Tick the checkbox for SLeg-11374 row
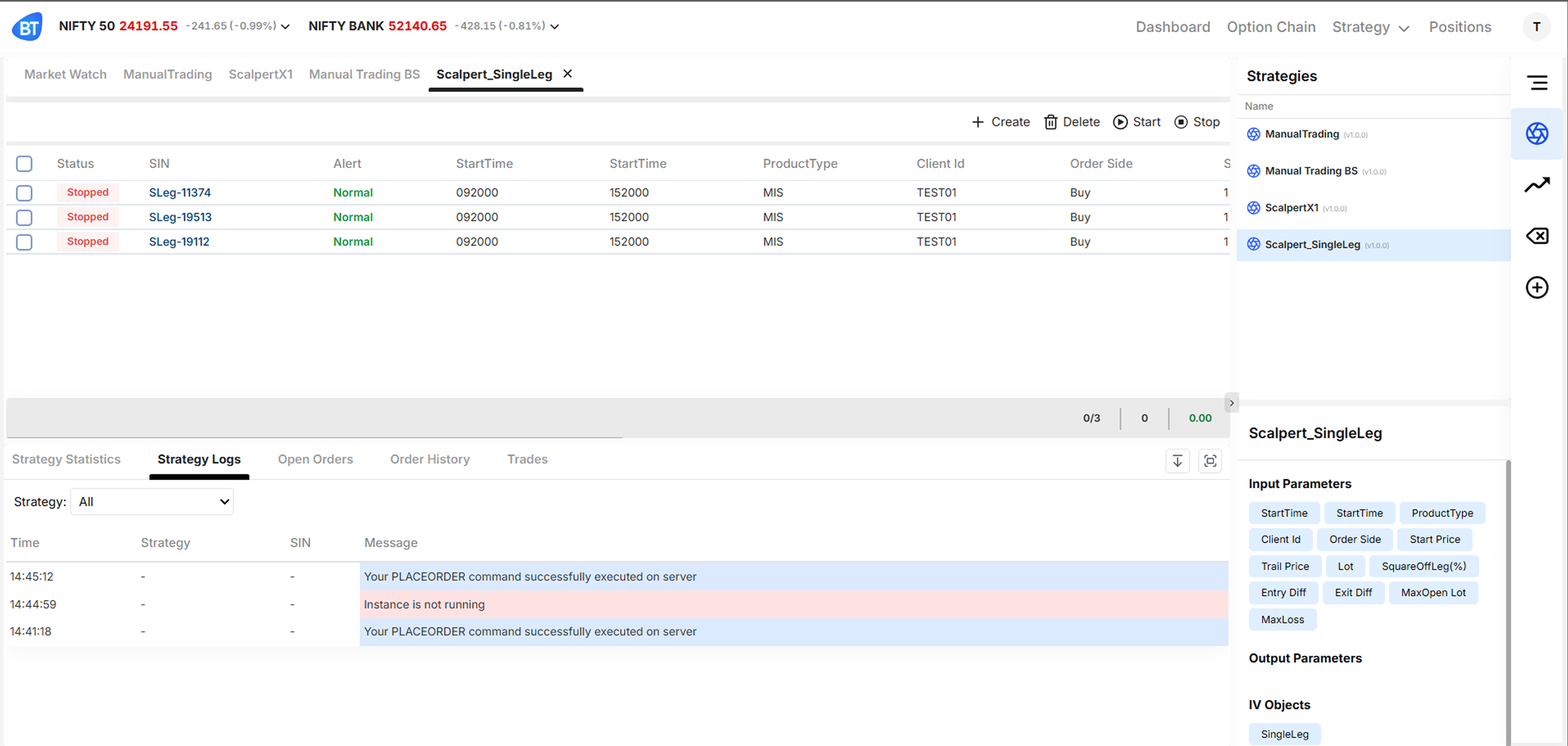The image size is (1568, 746). coord(24,193)
